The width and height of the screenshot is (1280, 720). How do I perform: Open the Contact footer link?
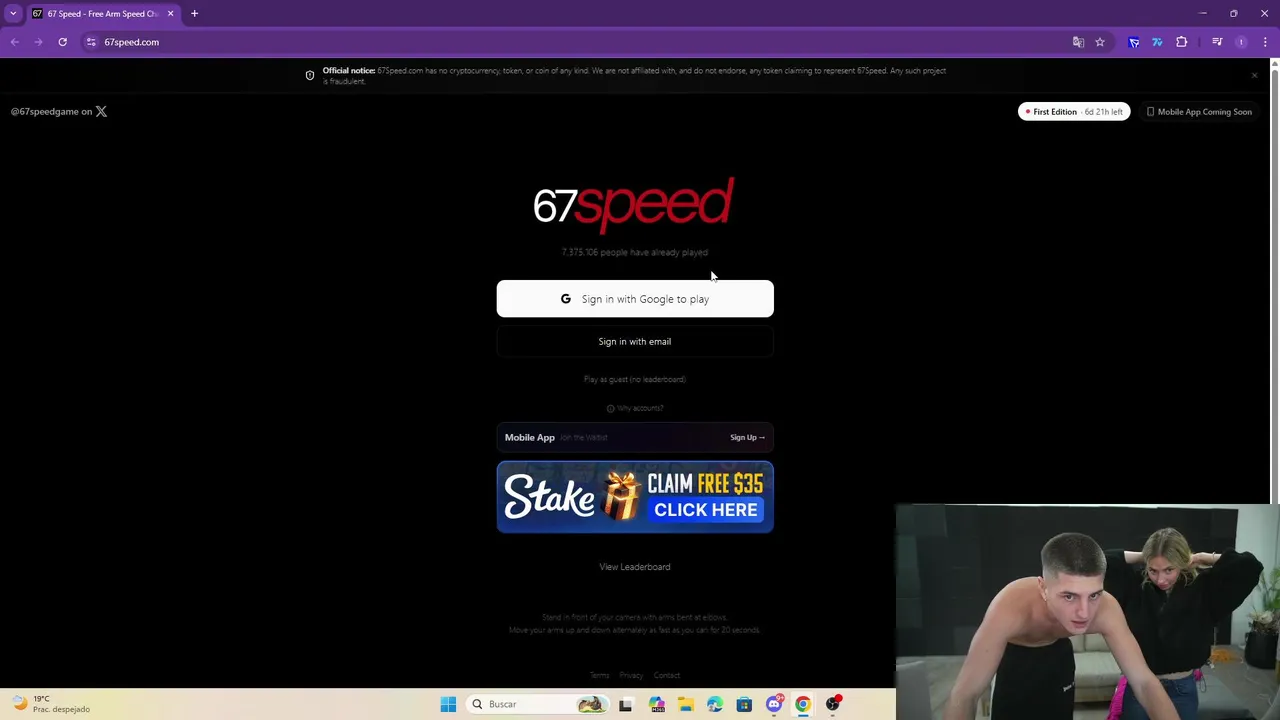click(667, 675)
